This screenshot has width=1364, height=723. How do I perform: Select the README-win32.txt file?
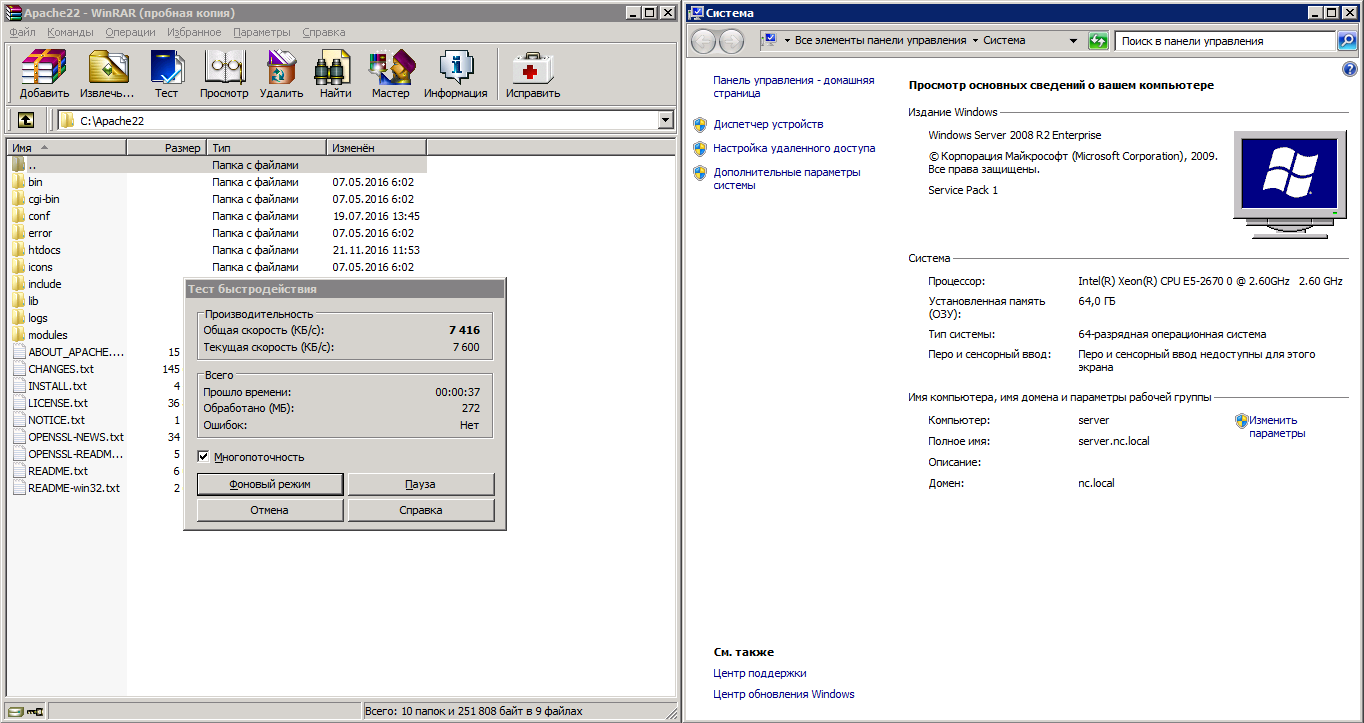coord(74,488)
